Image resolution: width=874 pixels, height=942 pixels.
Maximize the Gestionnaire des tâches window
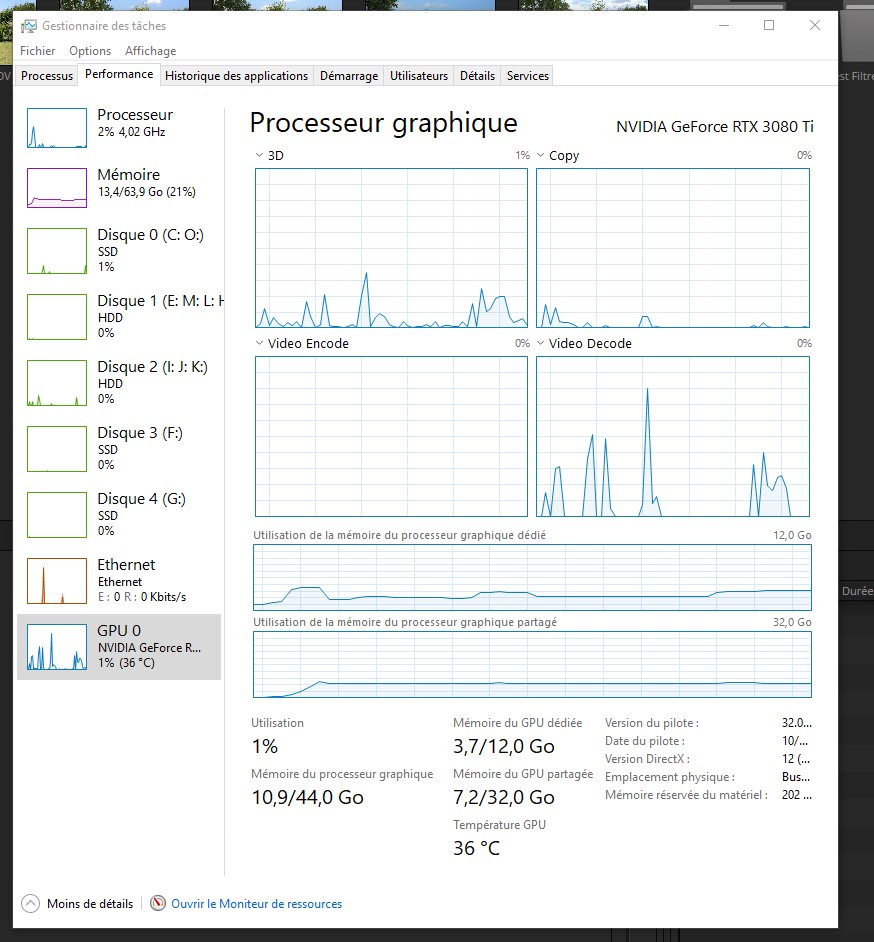(x=769, y=25)
